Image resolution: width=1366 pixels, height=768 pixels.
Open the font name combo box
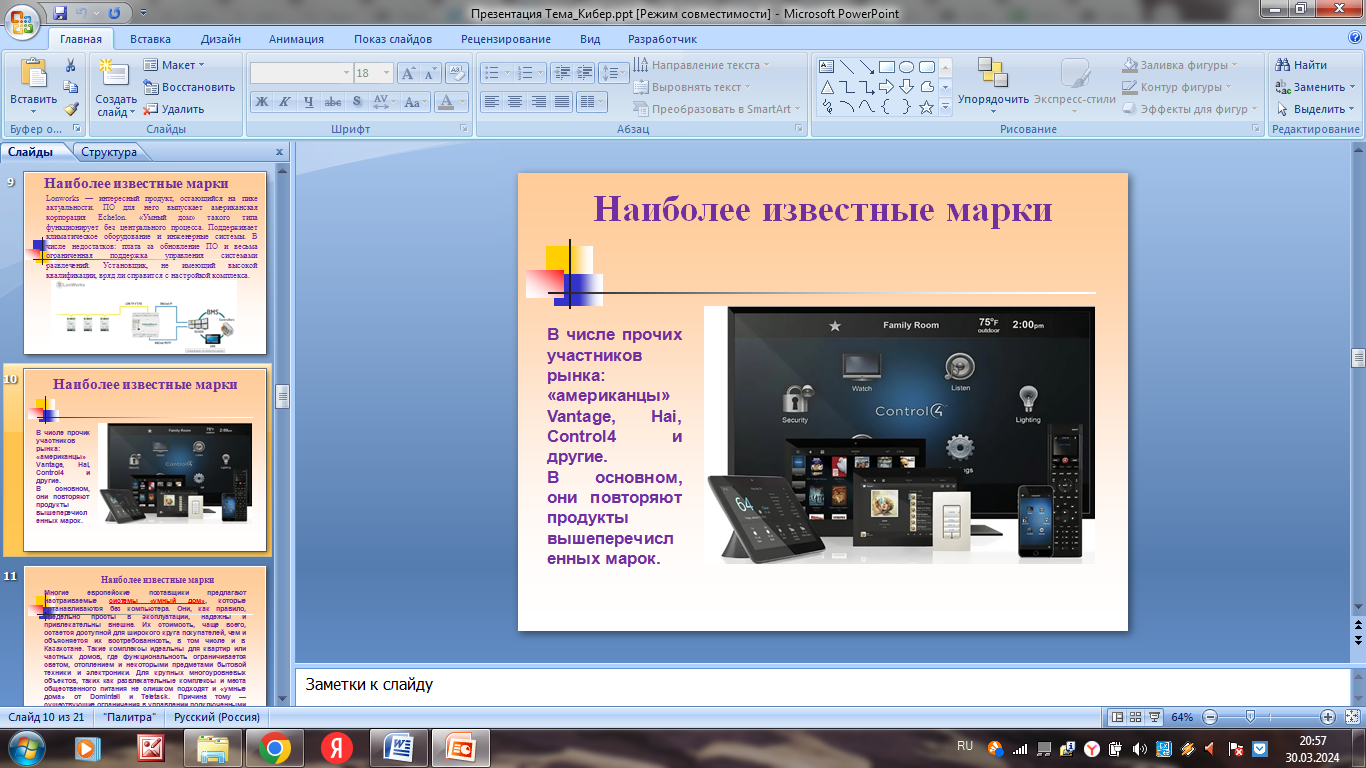[301, 73]
